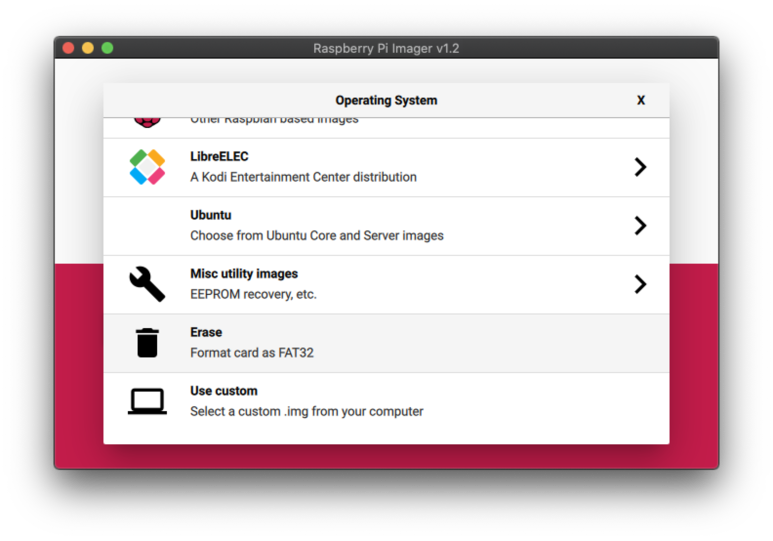Select Erase title text

tap(206, 332)
